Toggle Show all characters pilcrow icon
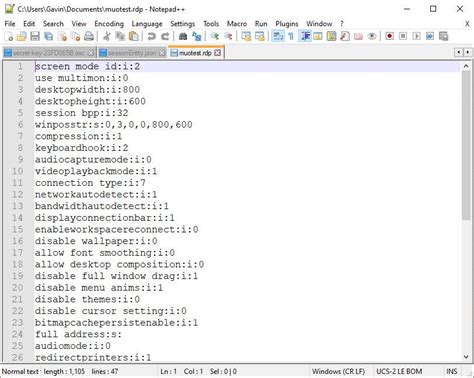The width and height of the screenshot is (474, 378). [291, 36]
